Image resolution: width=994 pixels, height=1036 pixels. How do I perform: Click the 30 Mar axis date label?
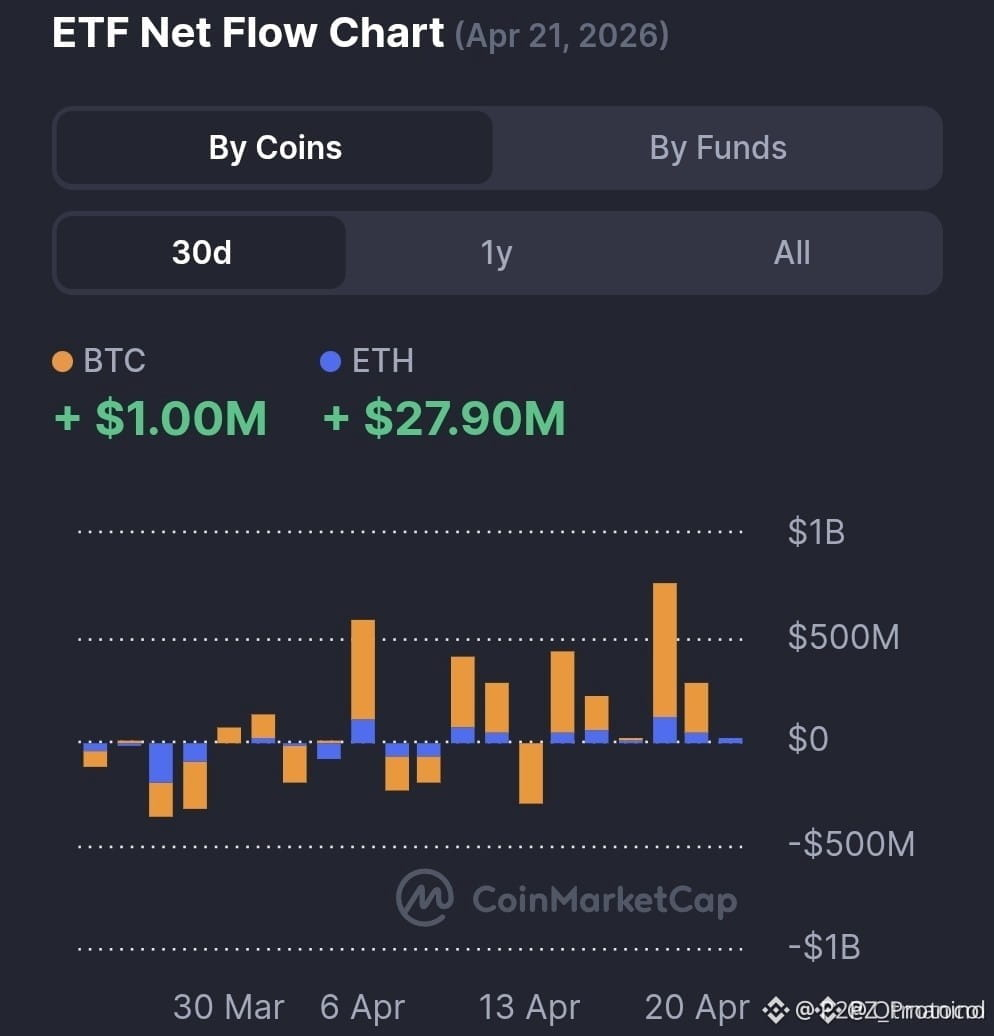229,1008
